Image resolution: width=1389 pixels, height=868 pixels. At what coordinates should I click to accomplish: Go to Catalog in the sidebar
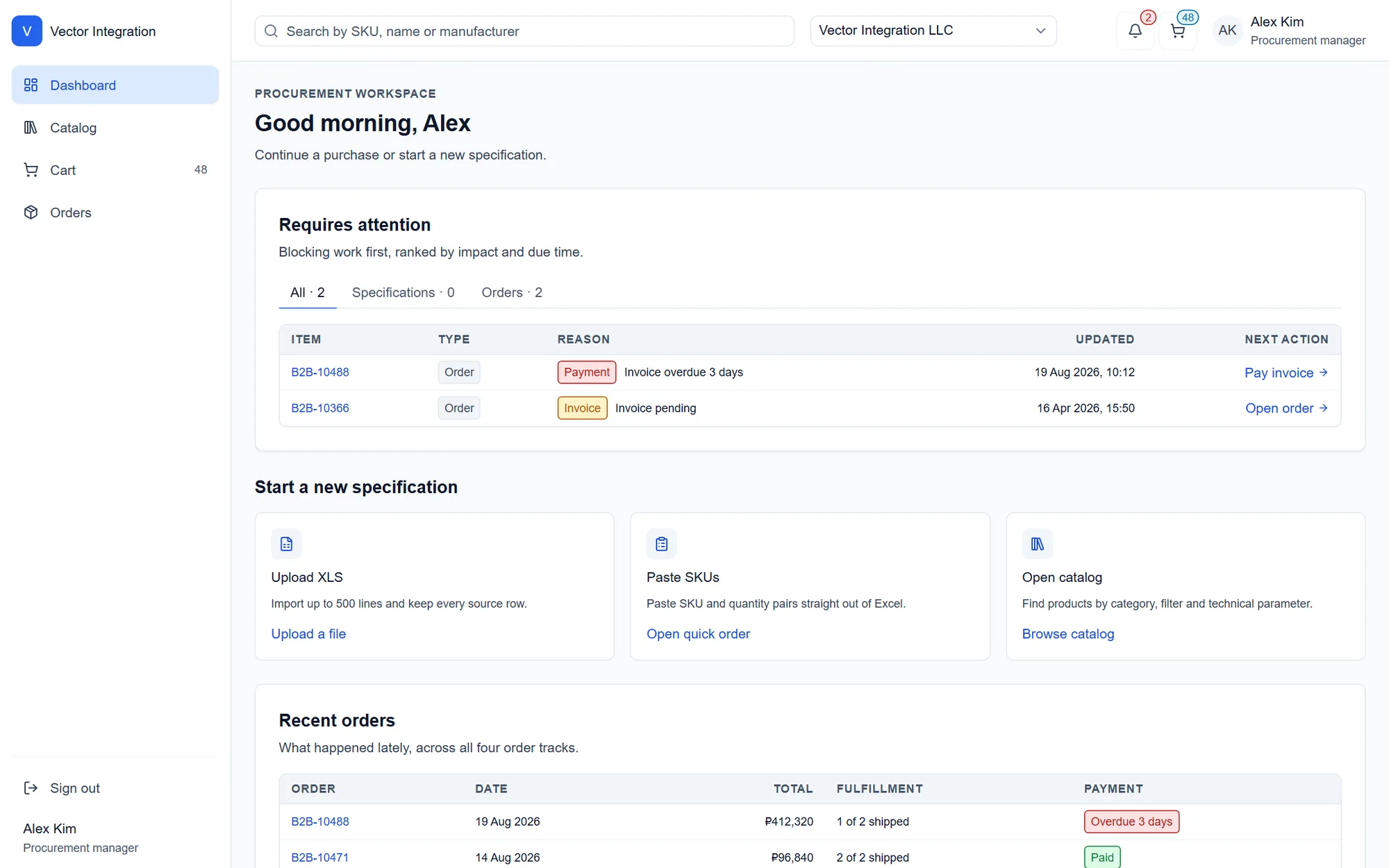(115, 127)
